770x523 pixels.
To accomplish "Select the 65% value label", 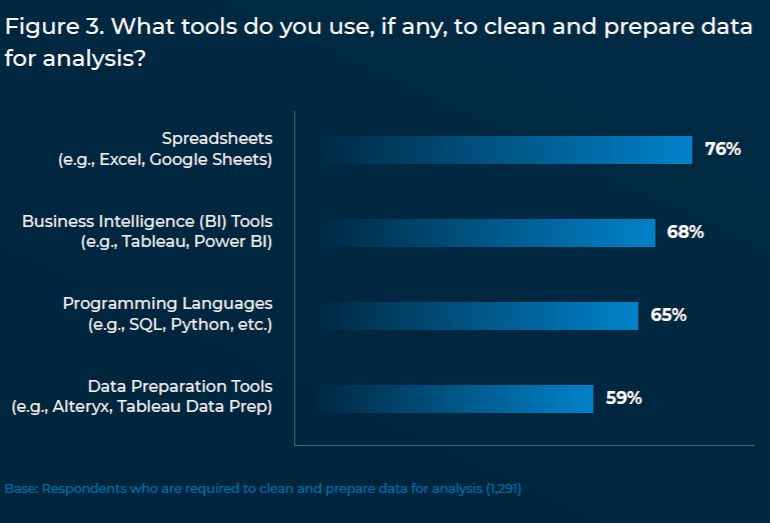I will coord(668,315).
